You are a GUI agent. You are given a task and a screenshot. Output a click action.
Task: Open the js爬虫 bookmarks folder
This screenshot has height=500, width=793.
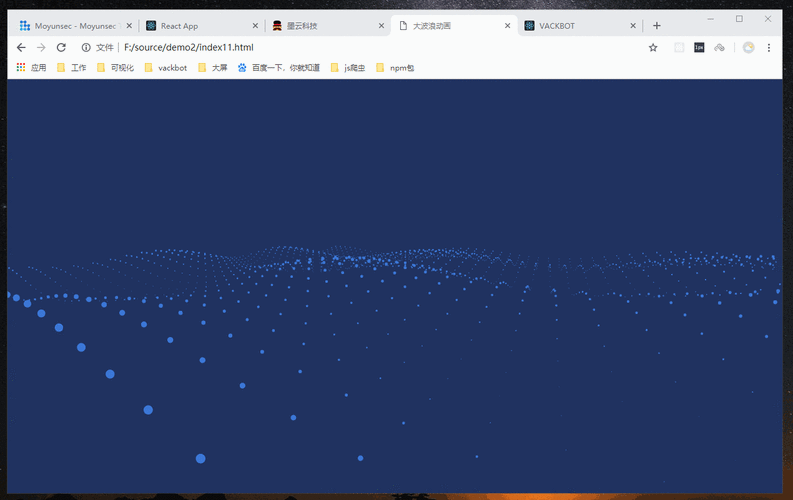pyautogui.click(x=348, y=68)
